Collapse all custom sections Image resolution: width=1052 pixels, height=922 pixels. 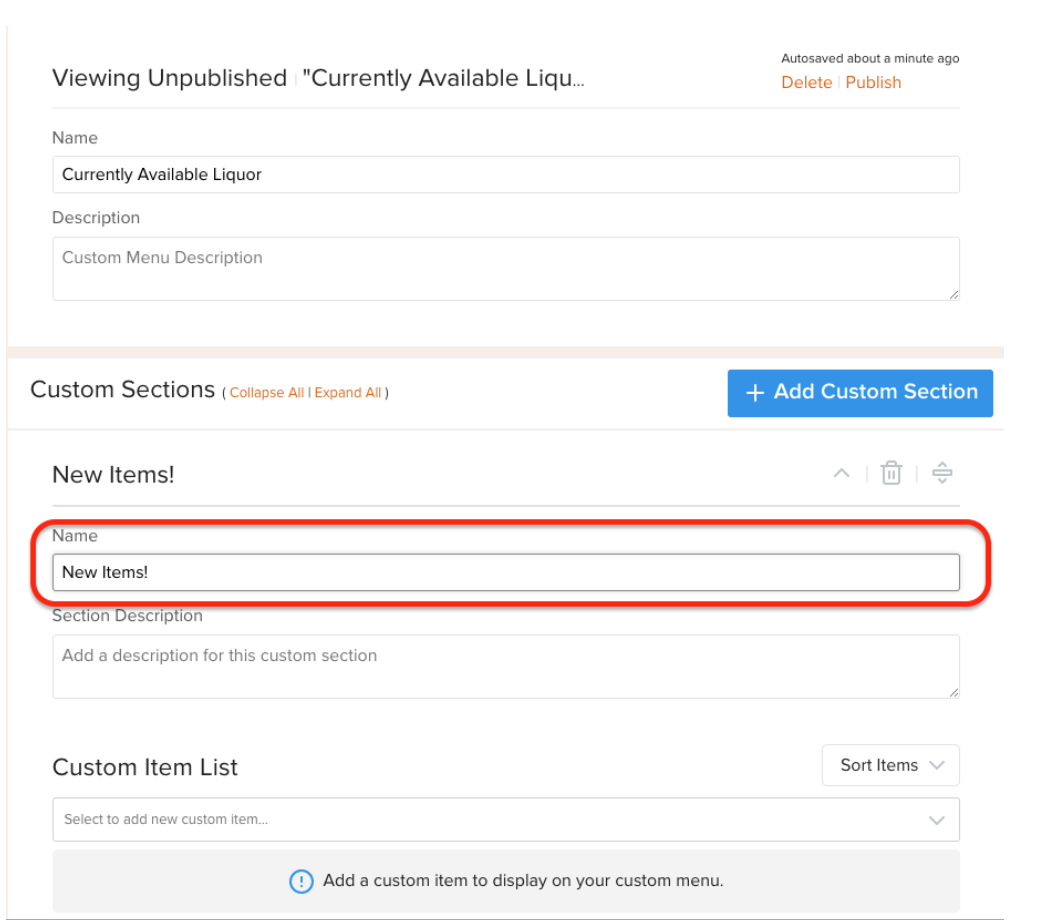pos(266,393)
